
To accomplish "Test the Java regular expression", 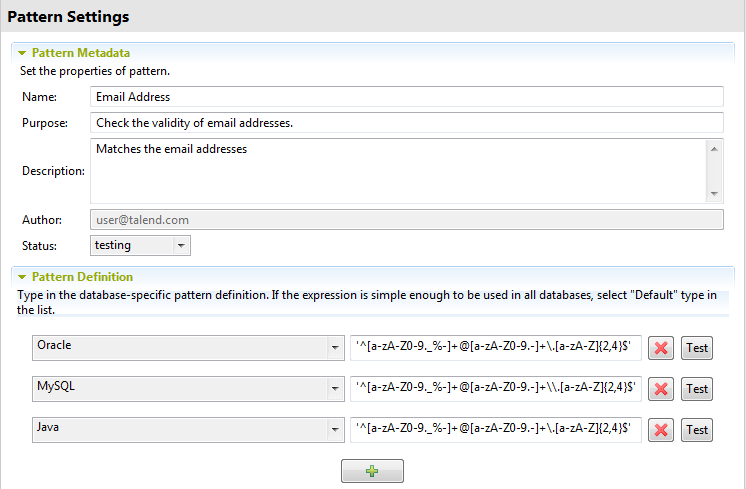I will [697, 430].
